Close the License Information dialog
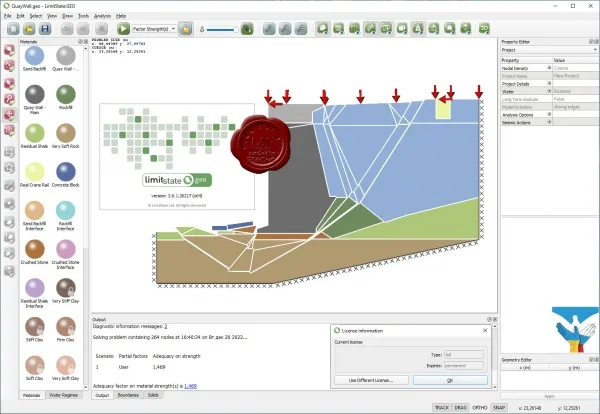This screenshot has height=414, width=600. 485,330
